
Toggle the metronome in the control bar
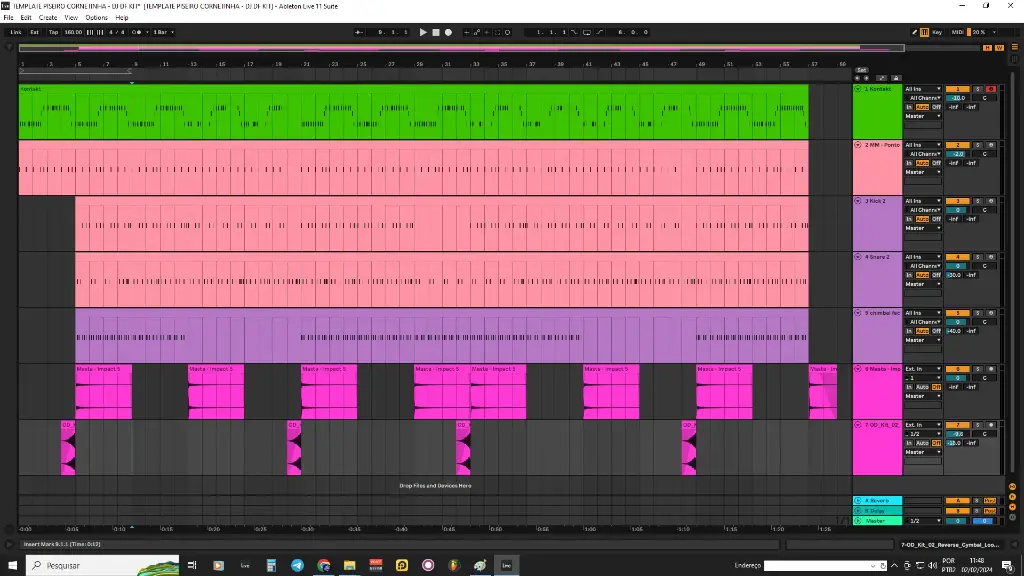point(136,32)
